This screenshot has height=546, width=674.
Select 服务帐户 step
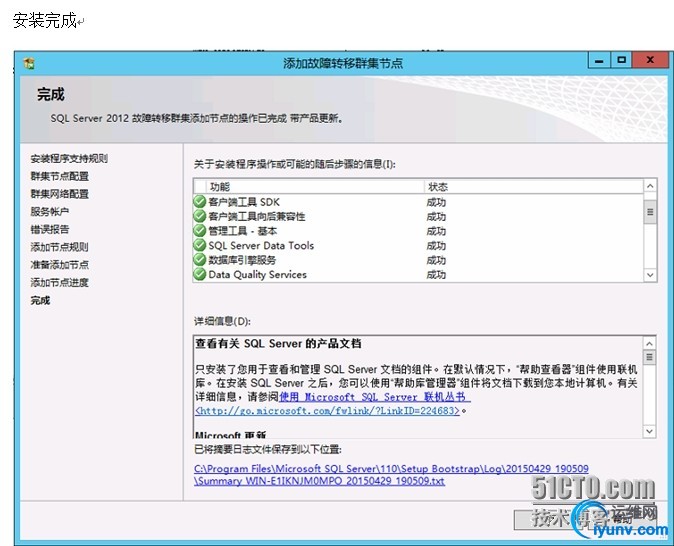click(x=50, y=212)
